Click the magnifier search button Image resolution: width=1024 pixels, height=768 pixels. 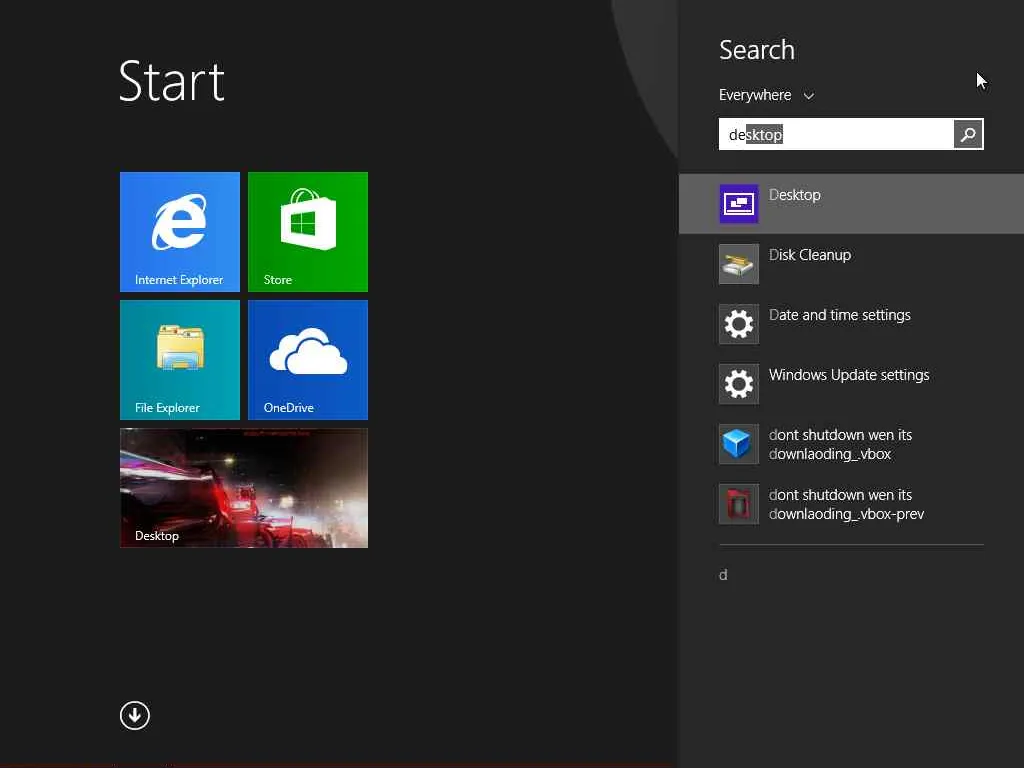[968, 135]
